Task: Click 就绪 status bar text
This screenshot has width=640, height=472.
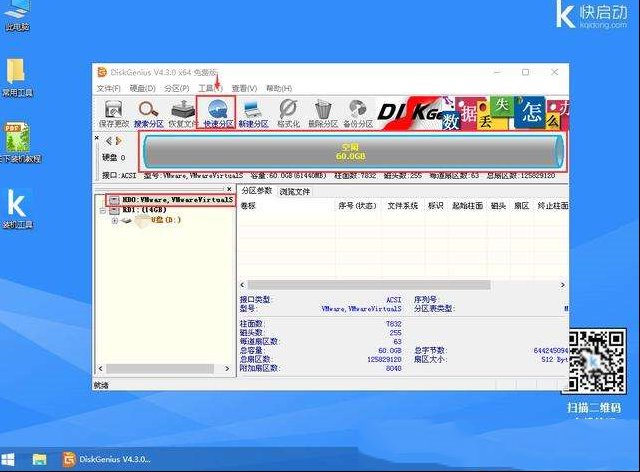Action: [101, 385]
